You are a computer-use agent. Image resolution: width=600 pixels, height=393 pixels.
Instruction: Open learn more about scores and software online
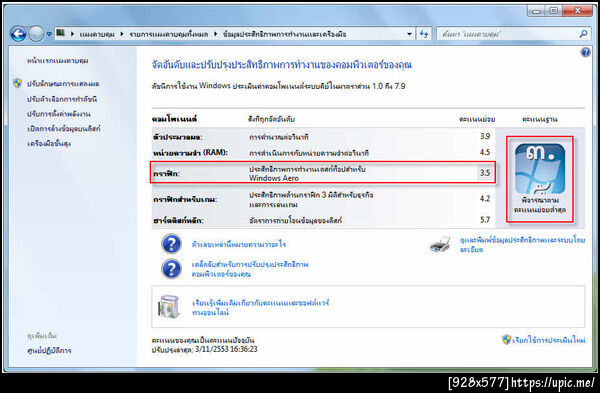point(261,307)
